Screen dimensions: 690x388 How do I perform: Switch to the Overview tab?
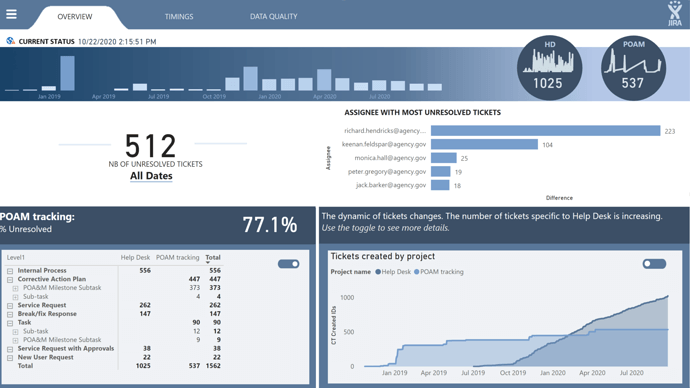click(x=75, y=17)
